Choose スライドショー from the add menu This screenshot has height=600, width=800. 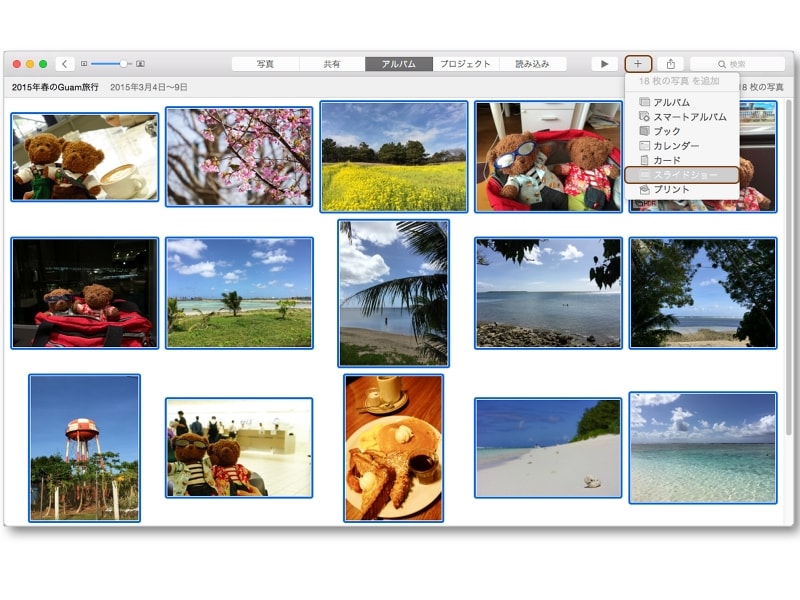tap(683, 175)
